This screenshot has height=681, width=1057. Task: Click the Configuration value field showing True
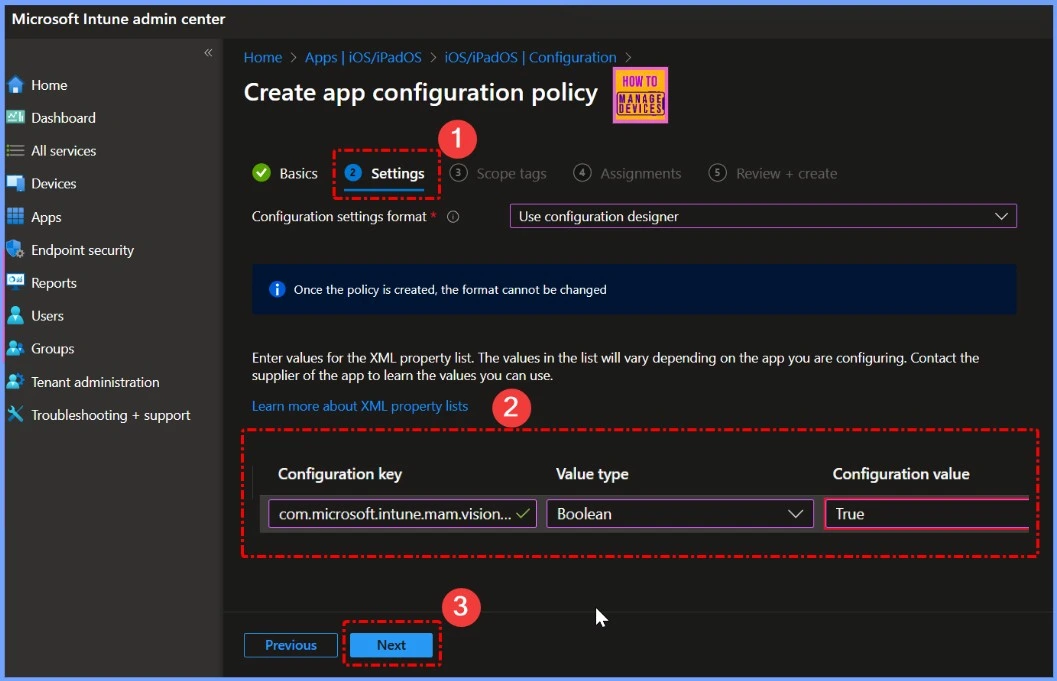point(925,513)
